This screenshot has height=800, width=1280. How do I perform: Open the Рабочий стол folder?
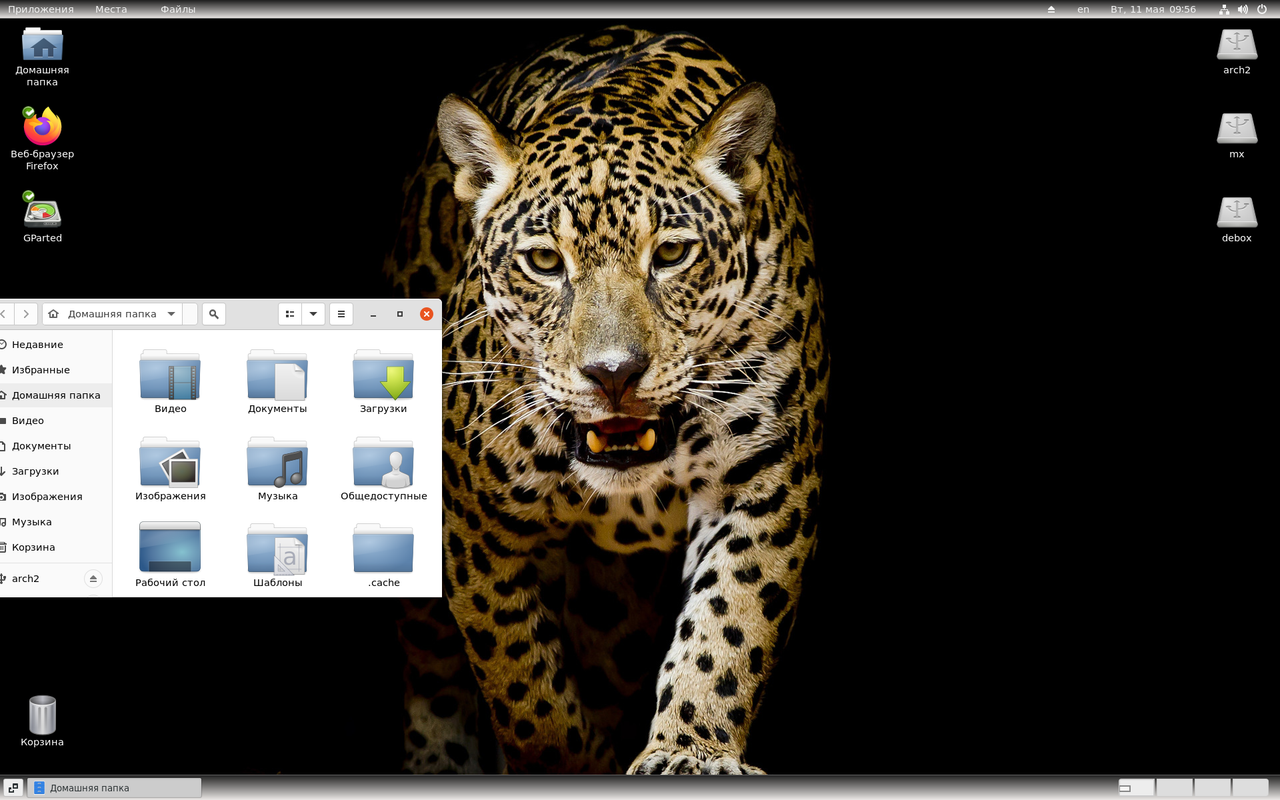coord(170,554)
